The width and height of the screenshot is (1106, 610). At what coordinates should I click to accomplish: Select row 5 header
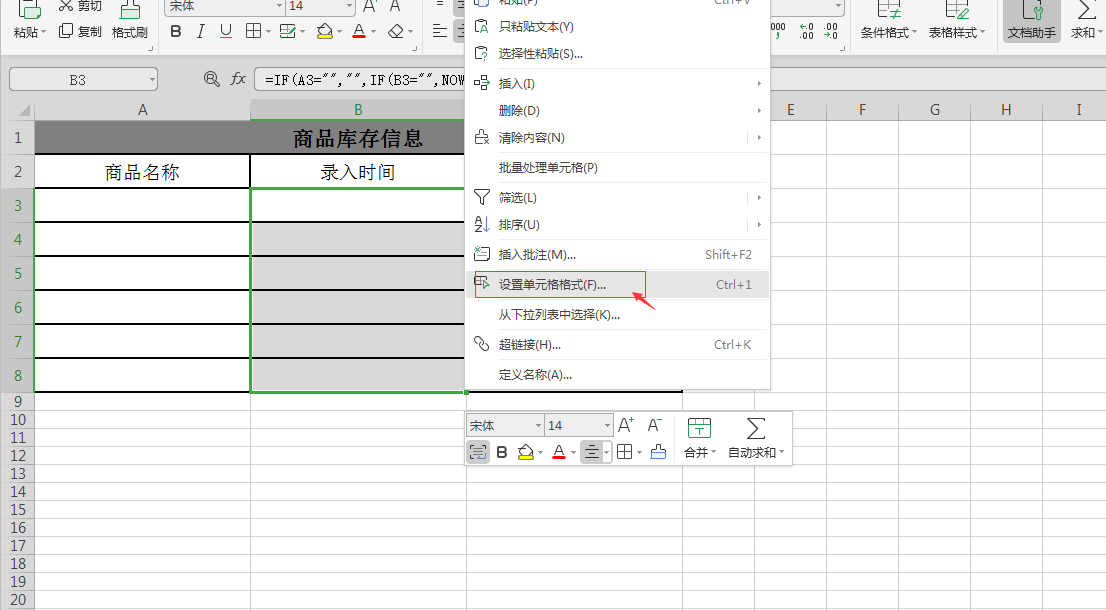point(18,274)
